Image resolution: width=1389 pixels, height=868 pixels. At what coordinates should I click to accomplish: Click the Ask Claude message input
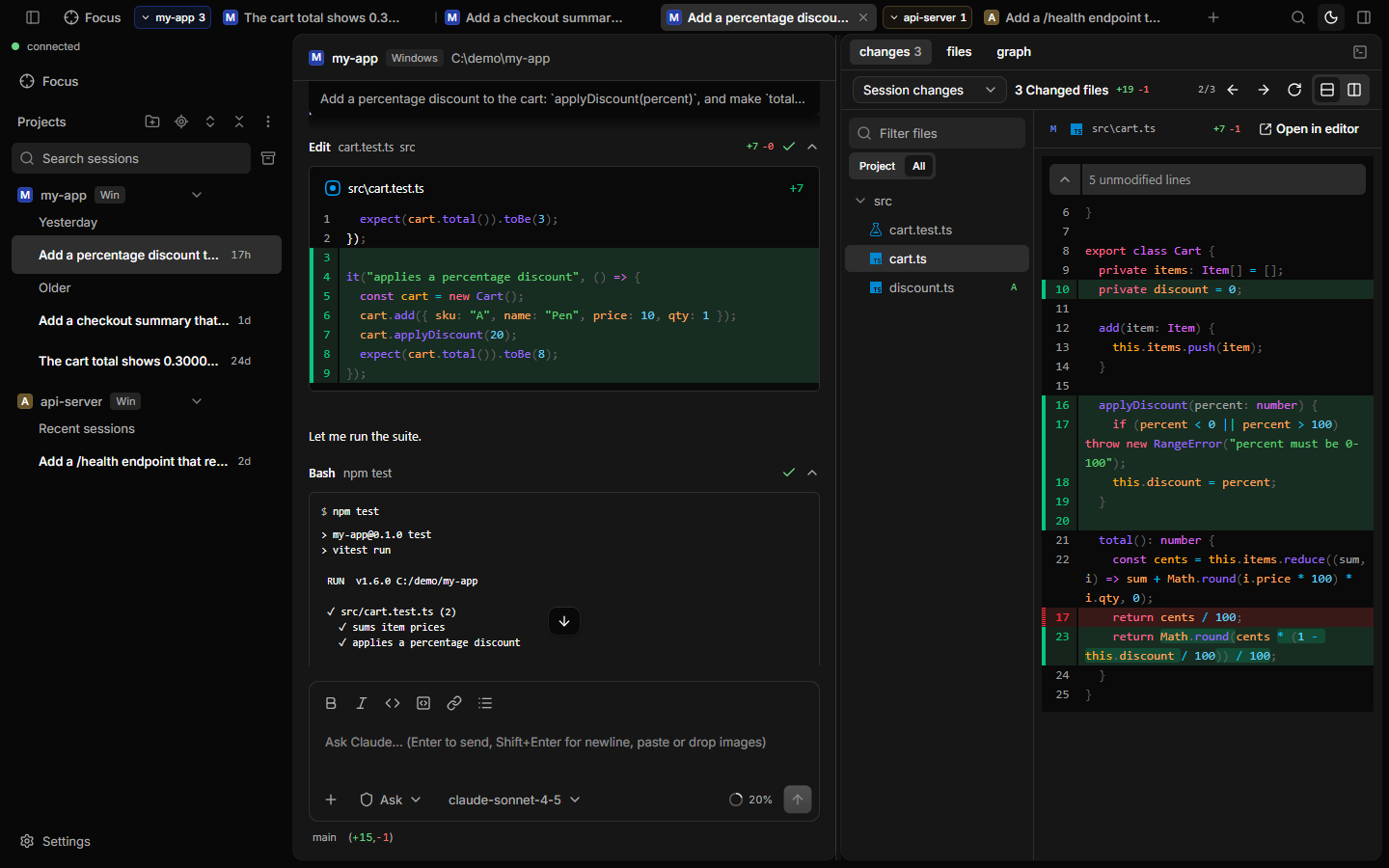[x=564, y=743]
